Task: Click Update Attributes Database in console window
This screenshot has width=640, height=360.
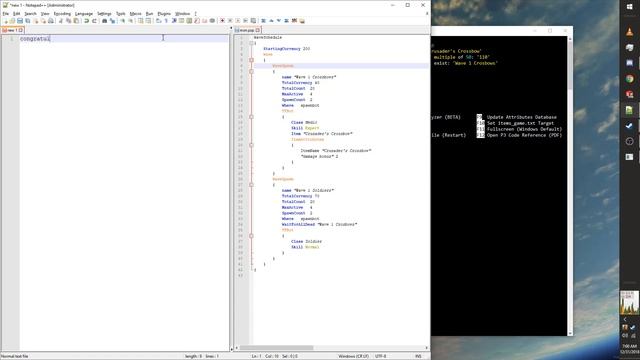Action: coord(522,117)
